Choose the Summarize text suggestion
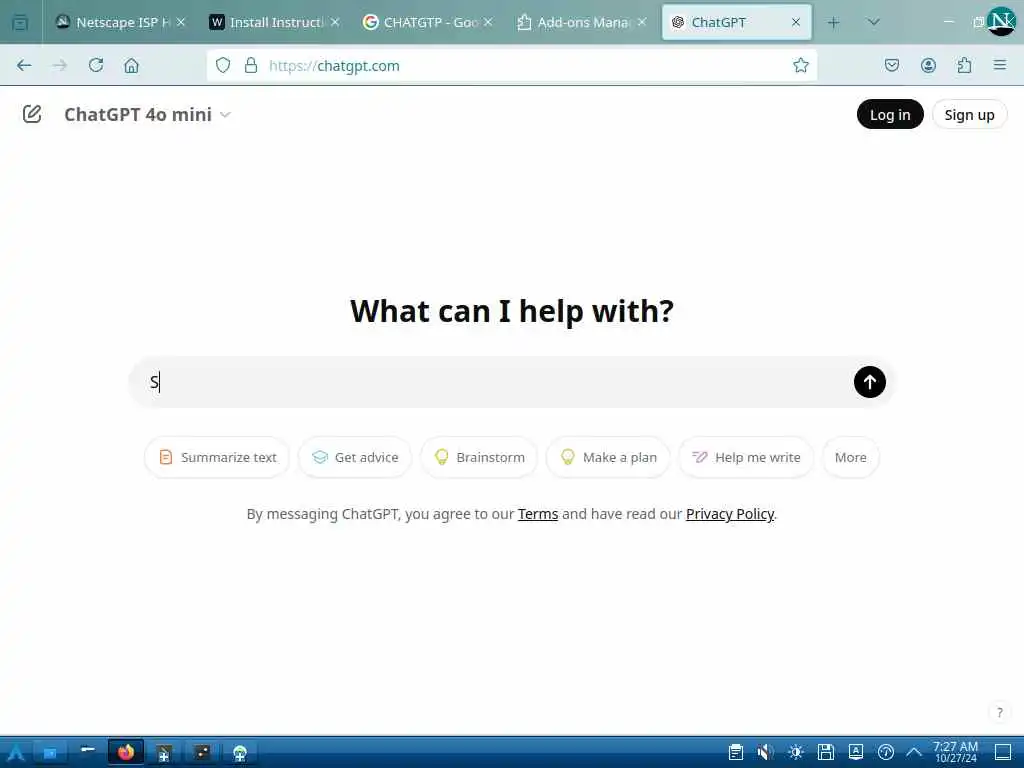This screenshot has height=768, width=1024. point(217,457)
